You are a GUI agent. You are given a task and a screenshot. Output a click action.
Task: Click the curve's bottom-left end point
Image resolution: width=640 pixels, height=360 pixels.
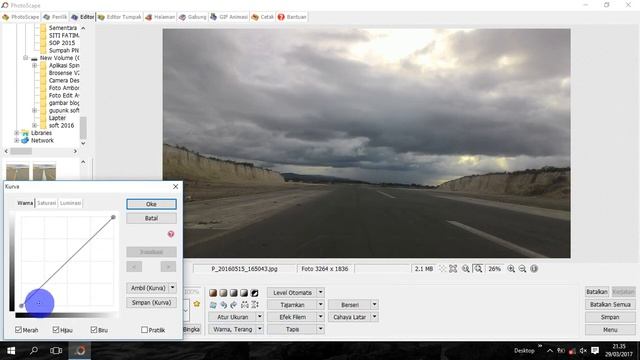point(21,306)
